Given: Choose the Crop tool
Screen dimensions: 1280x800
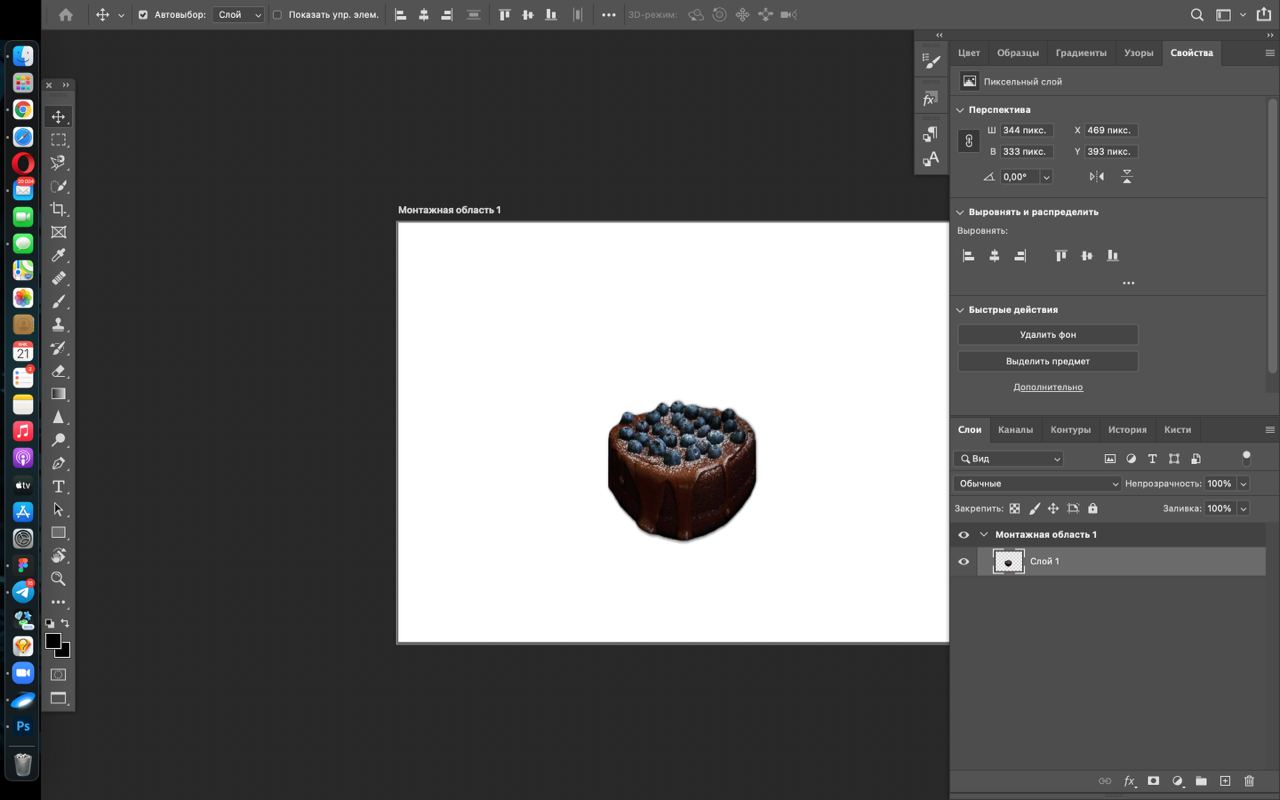Looking at the screenshot, I should pos(58,209).
